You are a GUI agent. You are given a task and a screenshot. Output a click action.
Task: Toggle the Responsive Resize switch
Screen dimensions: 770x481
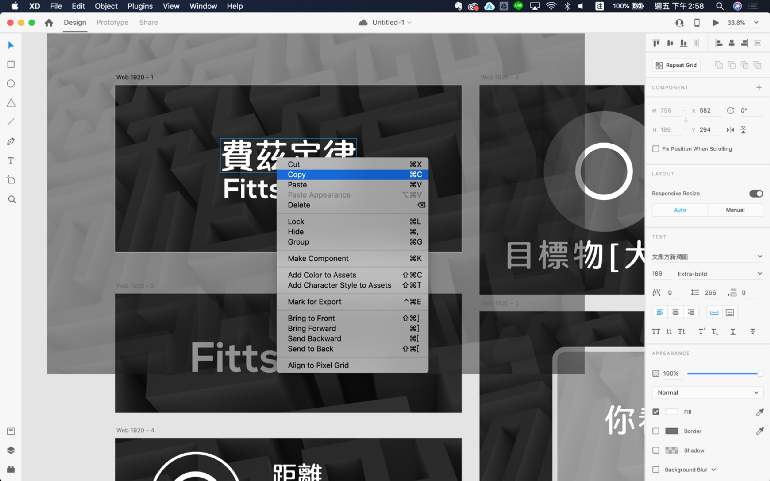(x=756, y=194)
